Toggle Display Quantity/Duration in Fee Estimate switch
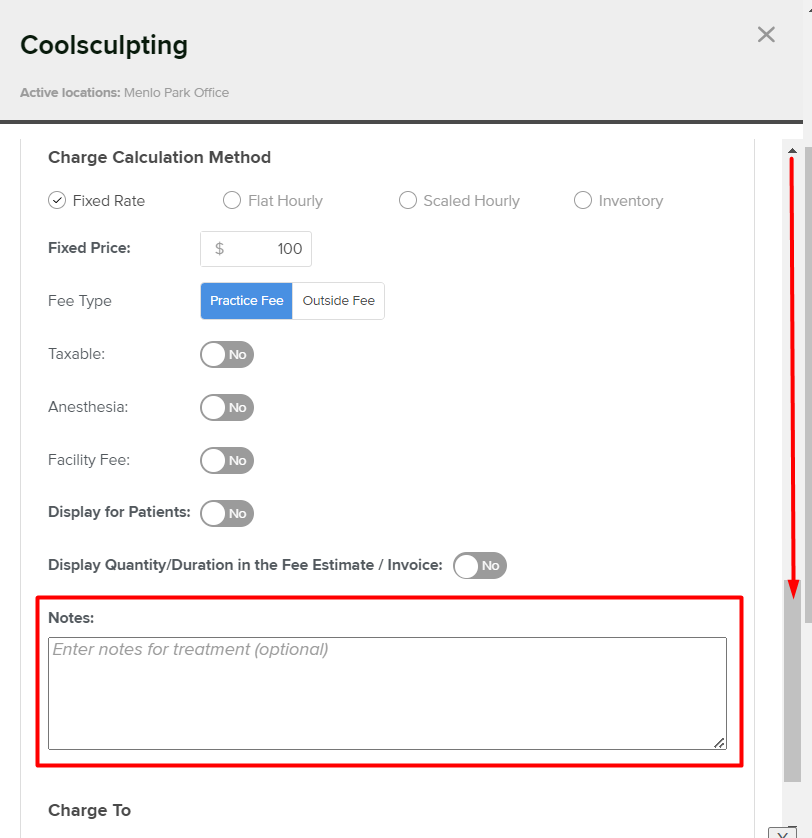Viewport: 812px width, 838px height. 480,565
